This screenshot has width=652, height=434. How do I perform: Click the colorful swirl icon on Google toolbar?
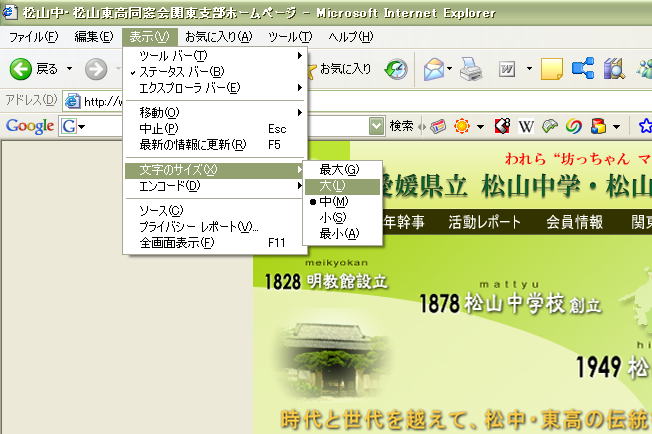pyautogui.click(x=574, y=126)
